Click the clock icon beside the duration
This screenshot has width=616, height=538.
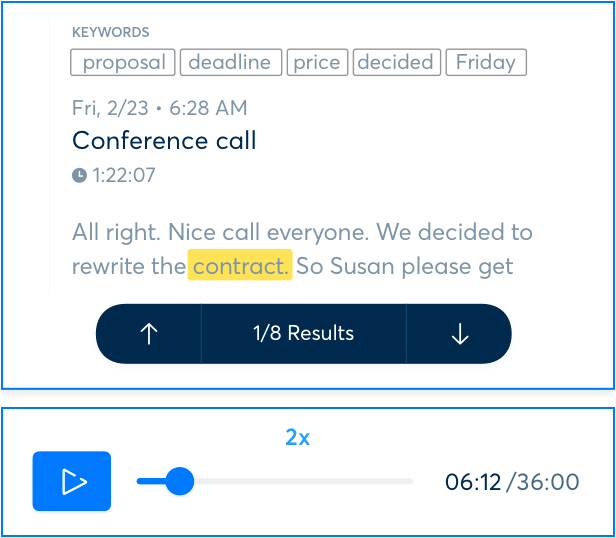79,175
